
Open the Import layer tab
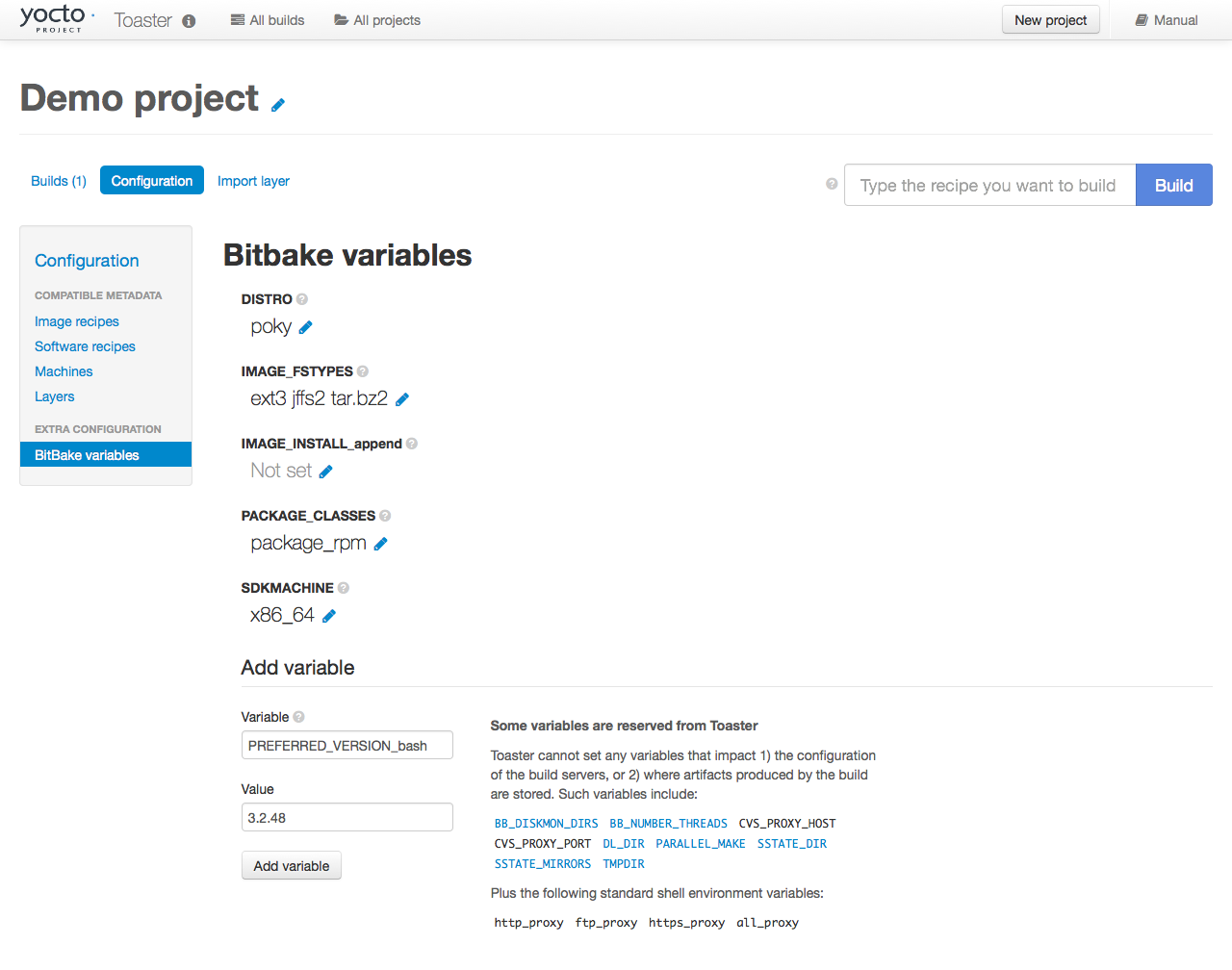point(253,181)
